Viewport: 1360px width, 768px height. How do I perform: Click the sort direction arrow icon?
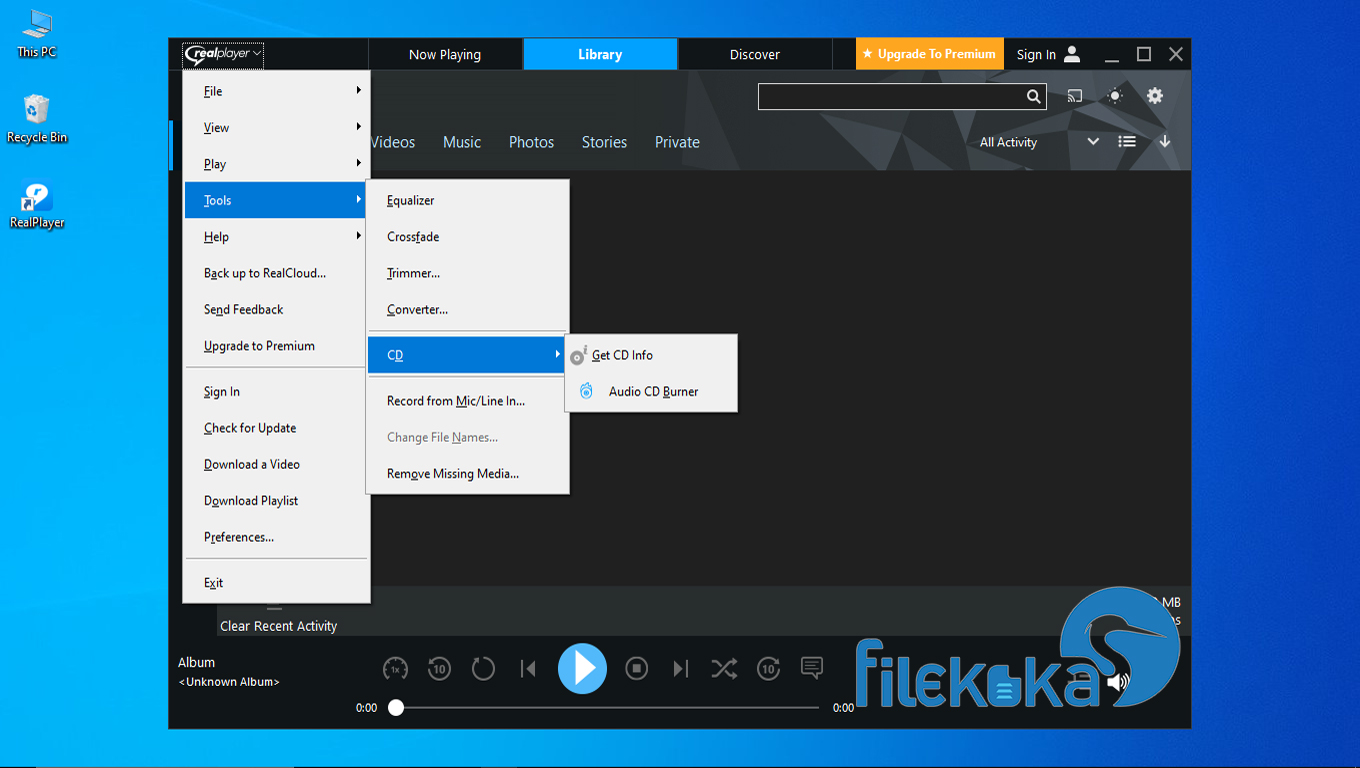[x=1165, y=142]
